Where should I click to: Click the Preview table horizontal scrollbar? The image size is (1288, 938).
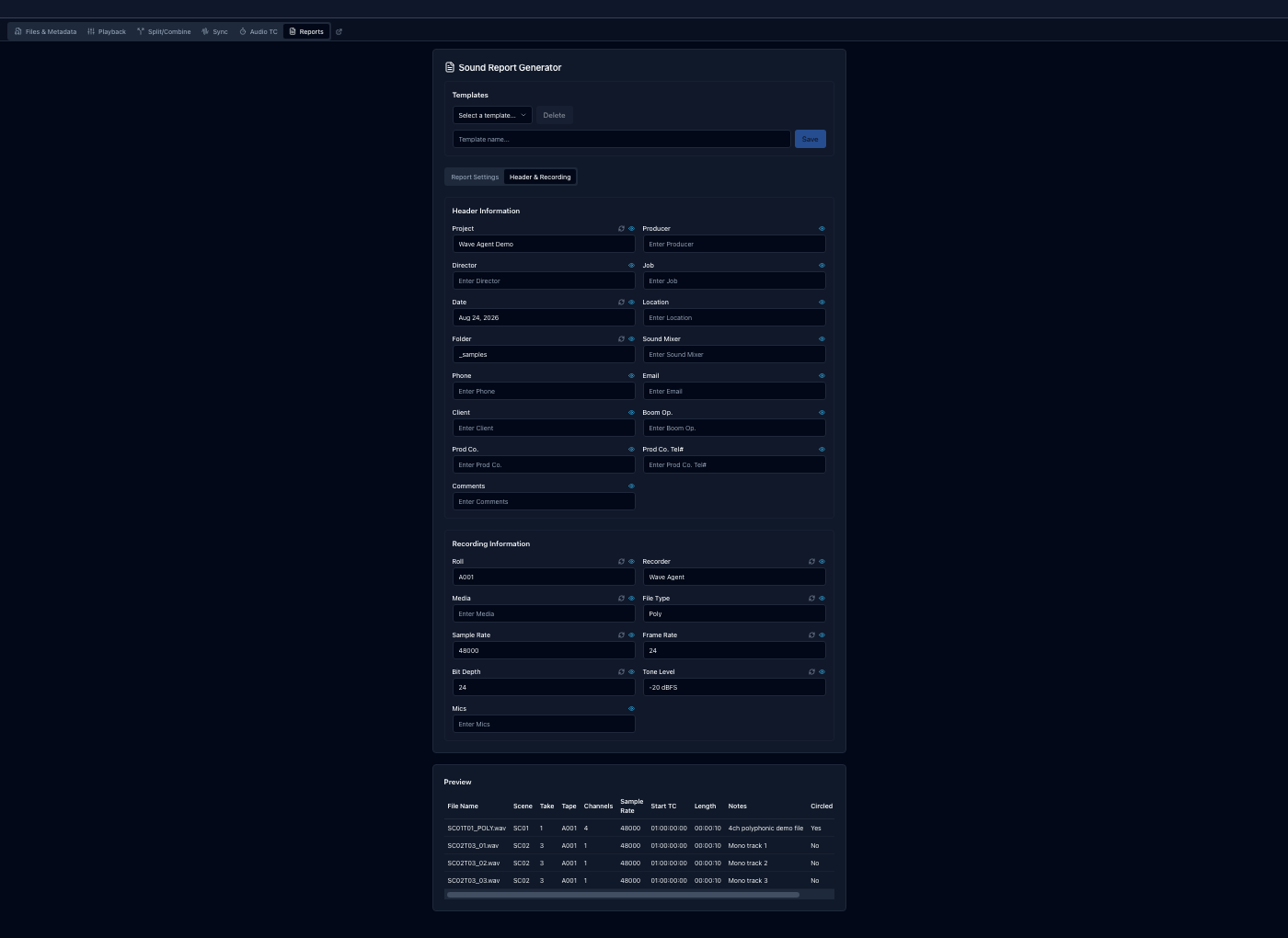623,894
